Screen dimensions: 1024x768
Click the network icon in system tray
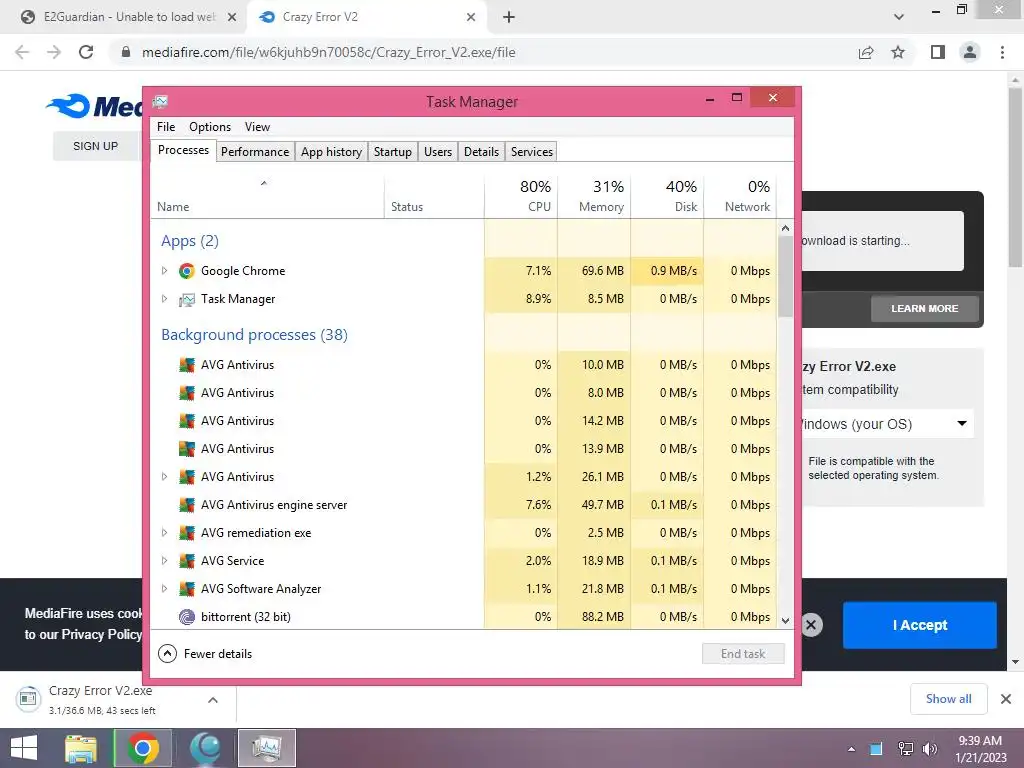tap(905, 749)
